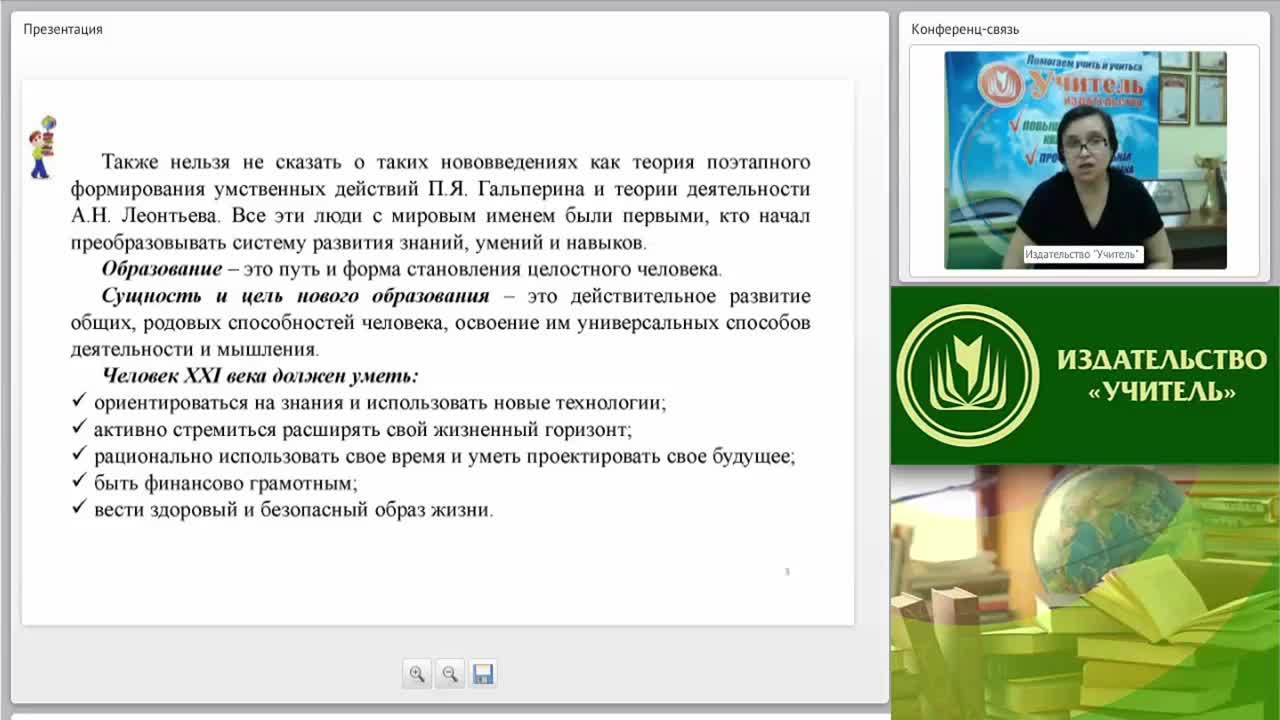The width and height of the screenshot is (1280, 720).
Task: Click bullet рационально использовать свое время
Action: pos(434,457)
